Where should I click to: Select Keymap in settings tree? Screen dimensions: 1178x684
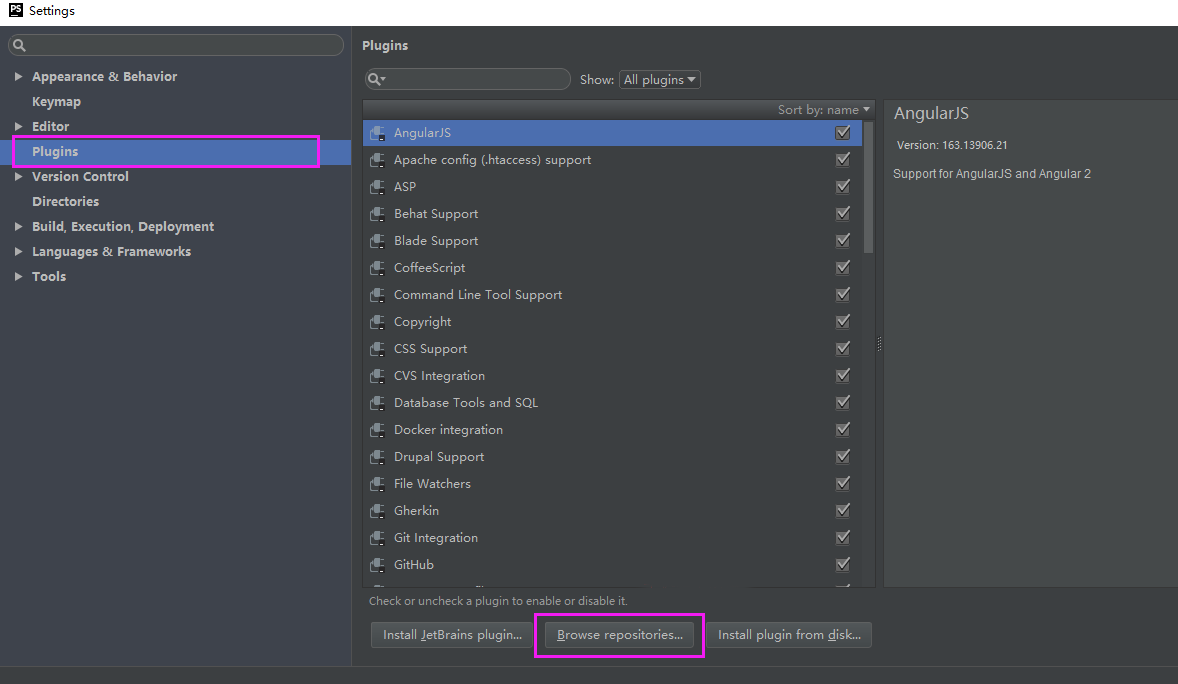click(56, 101)
